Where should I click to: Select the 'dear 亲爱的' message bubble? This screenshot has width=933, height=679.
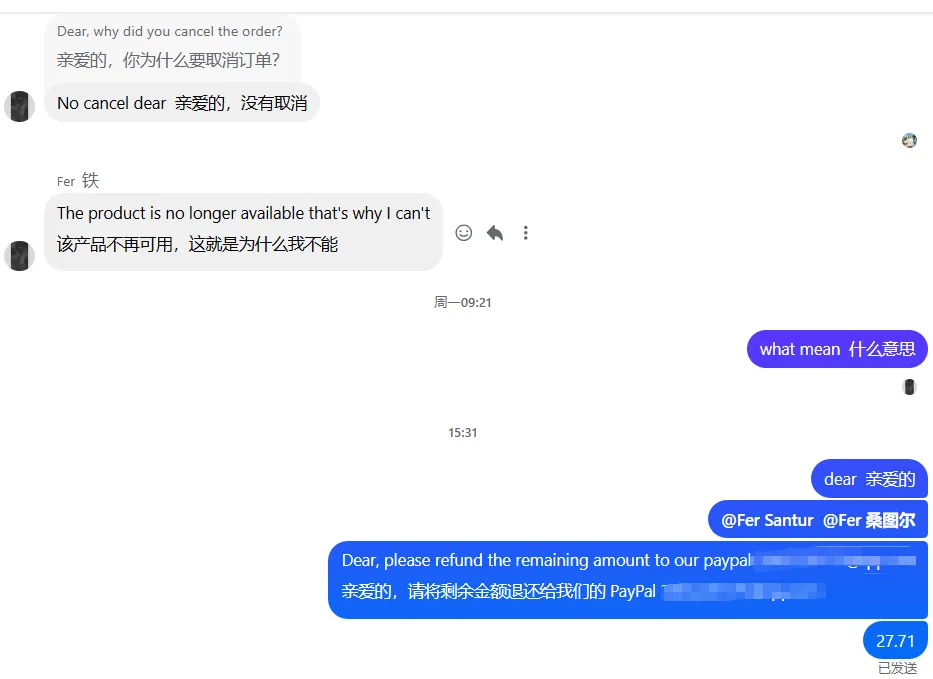869,479
